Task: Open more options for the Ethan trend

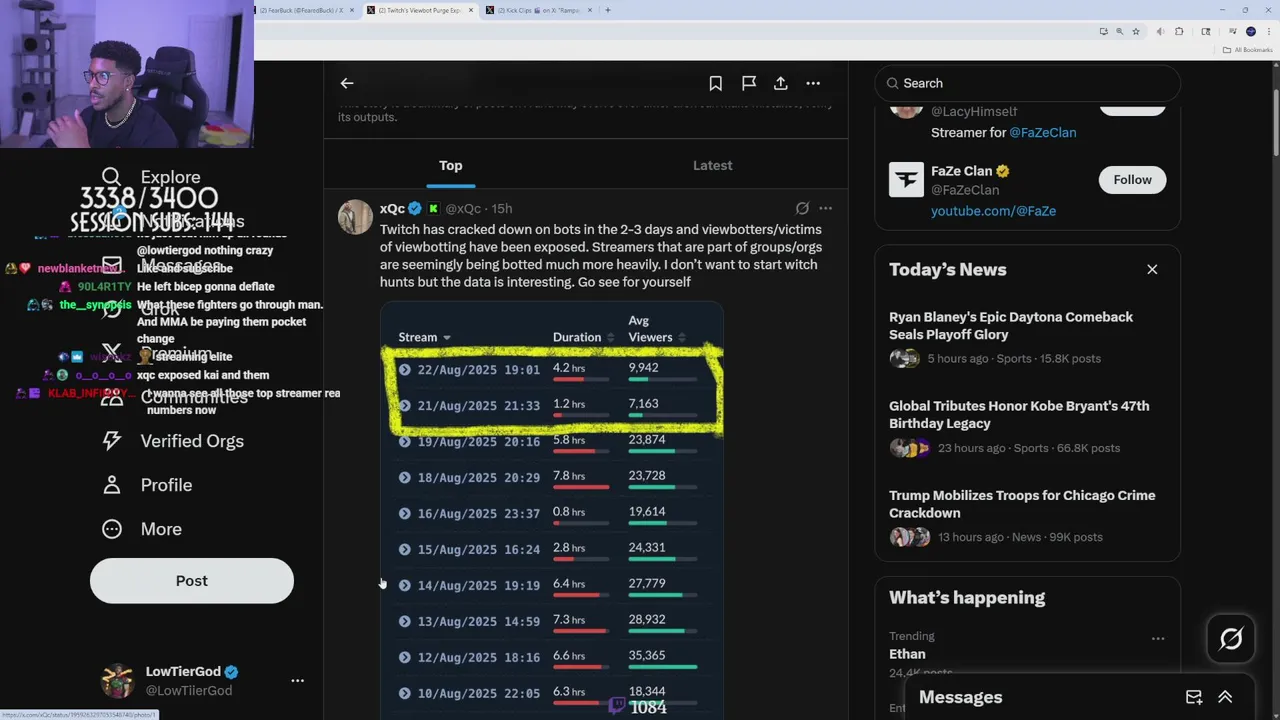Action: [x=1158, y=638]
